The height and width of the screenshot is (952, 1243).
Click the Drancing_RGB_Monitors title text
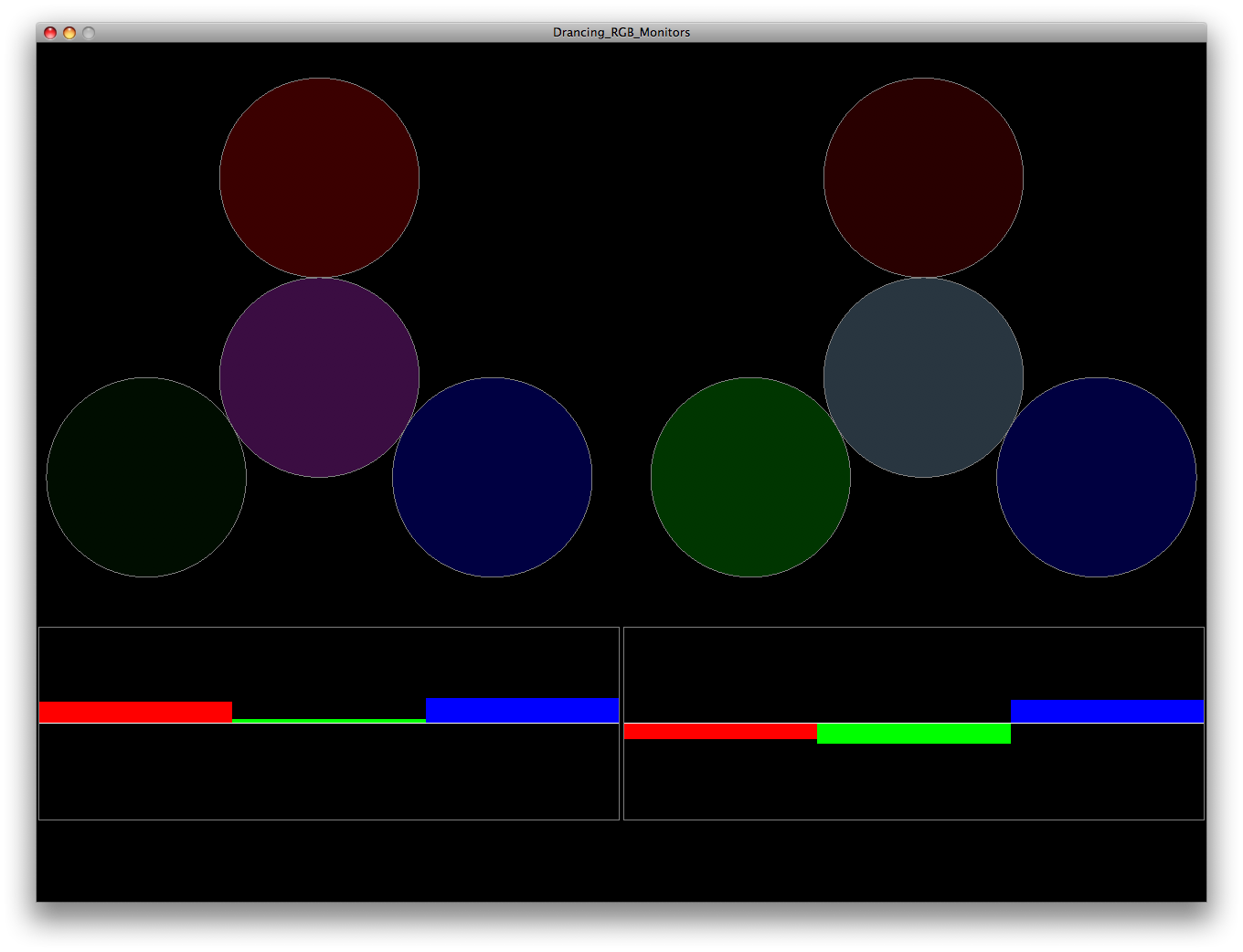(x=621, y=31)
